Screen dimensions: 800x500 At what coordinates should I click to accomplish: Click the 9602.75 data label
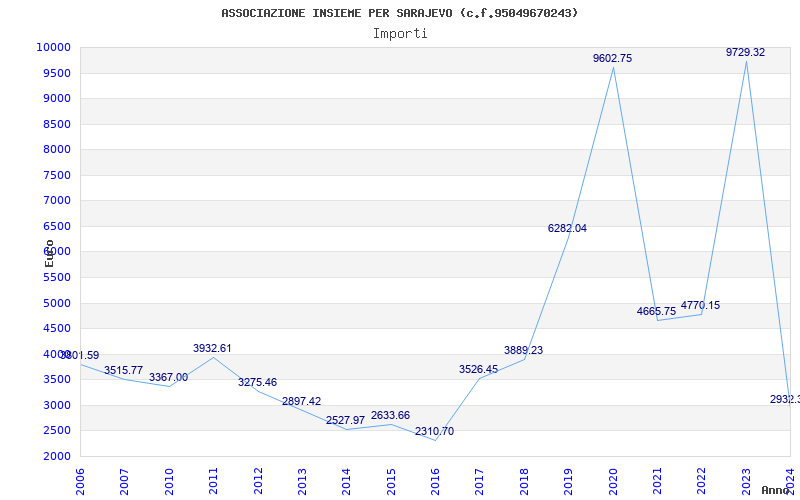tap(612, 59)
